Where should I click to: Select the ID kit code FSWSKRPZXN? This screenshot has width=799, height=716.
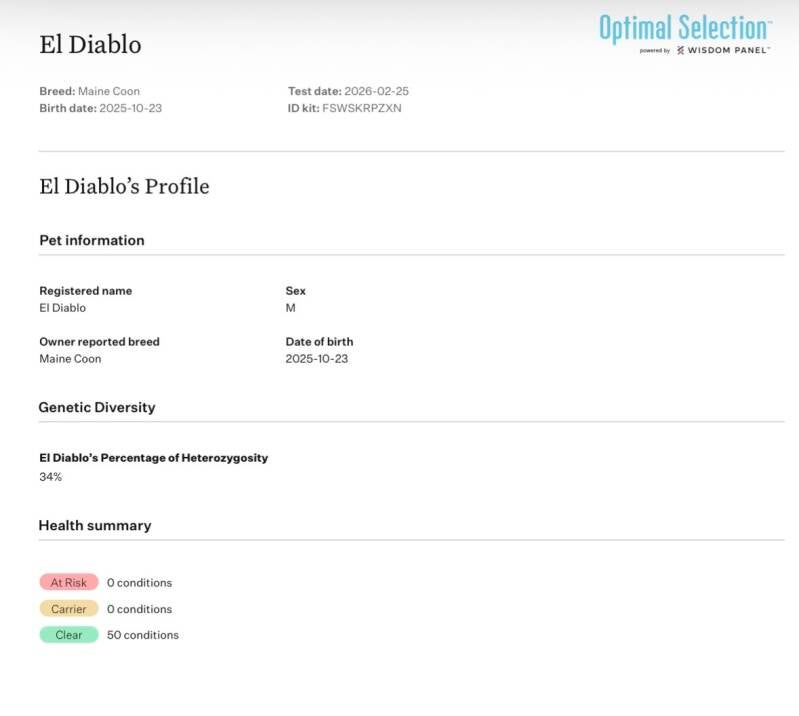(x=361, y=108)
